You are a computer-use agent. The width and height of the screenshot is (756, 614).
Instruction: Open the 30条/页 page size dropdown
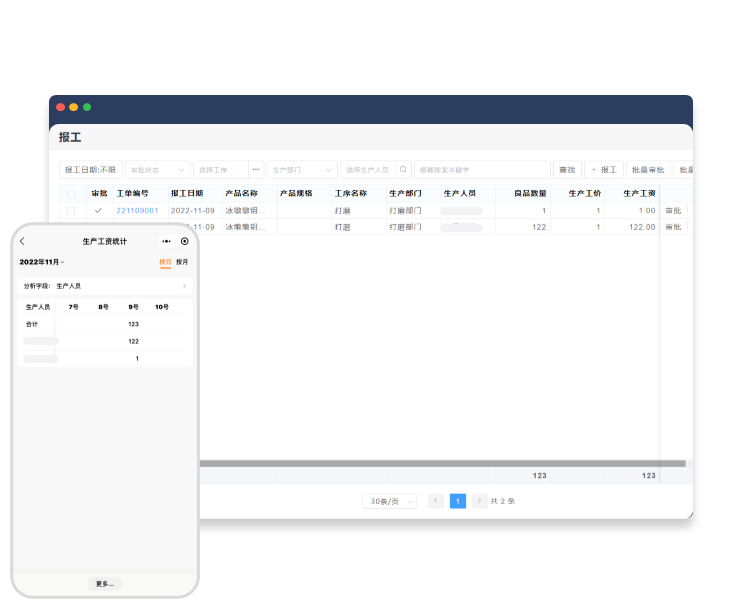point(390,501)
